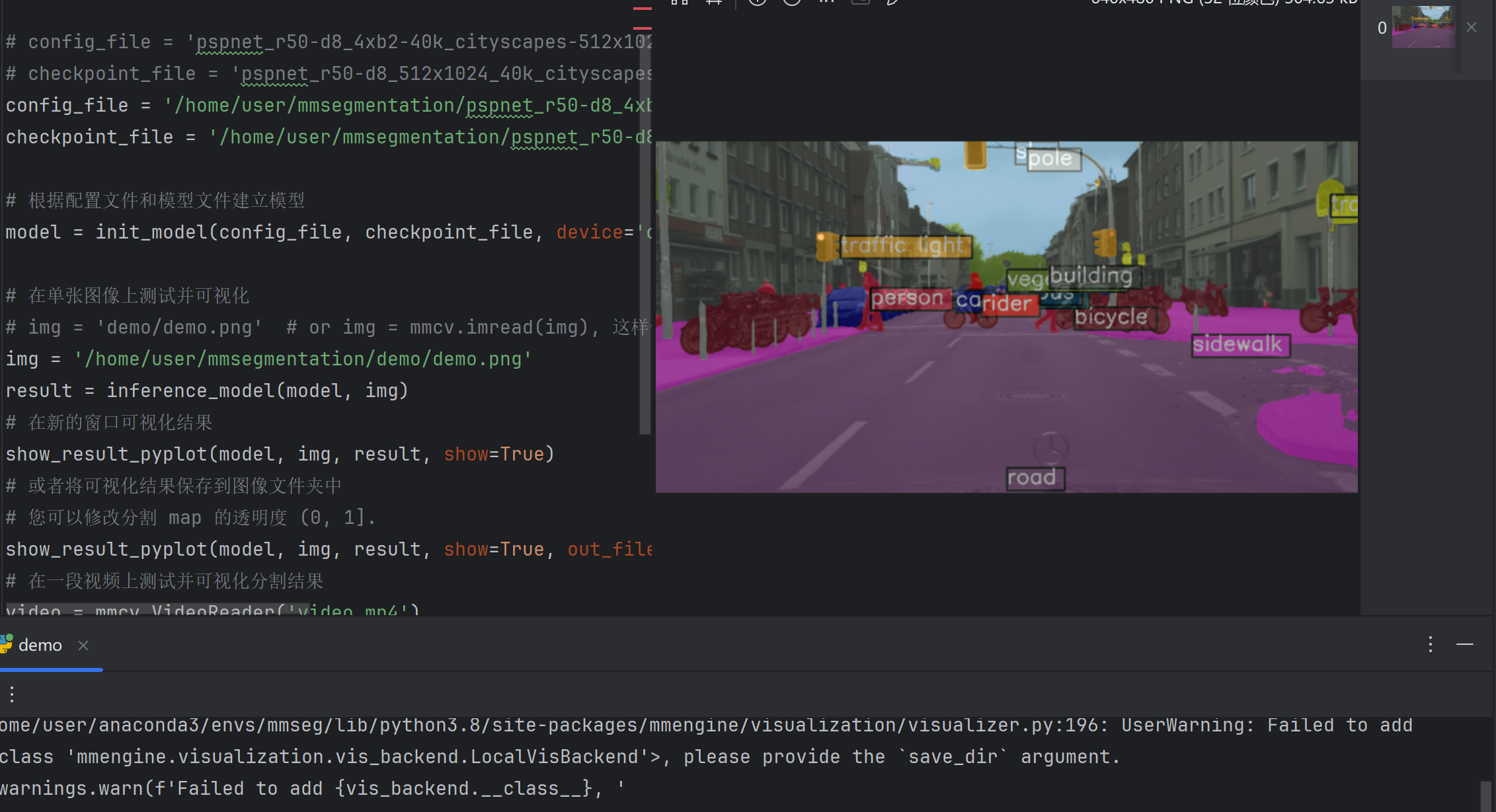1496x812 pixels.
Task: Click the Python icon on demo tab
Action: coord(7,644)
